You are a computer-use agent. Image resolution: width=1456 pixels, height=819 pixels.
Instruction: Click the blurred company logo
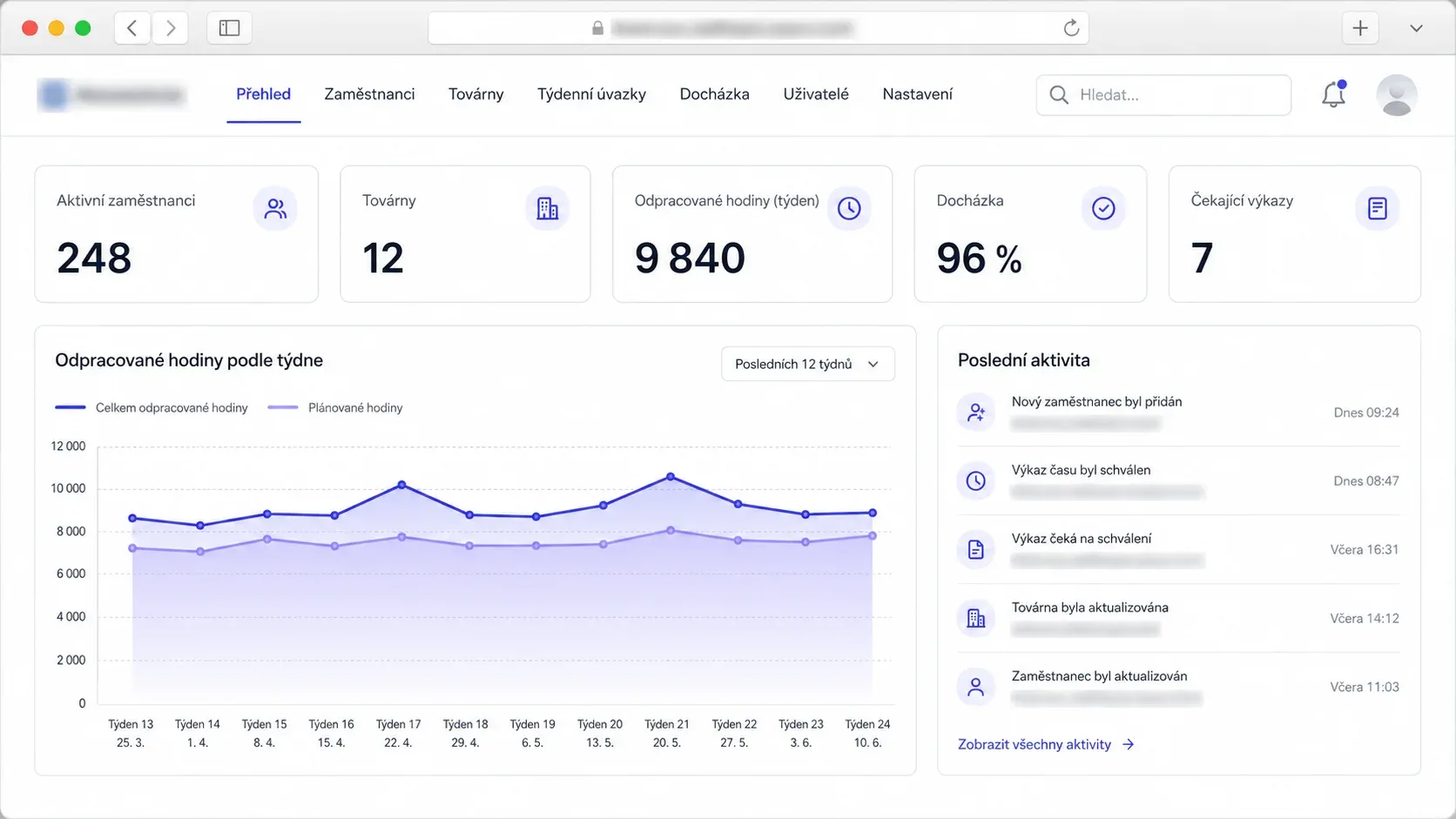pos(111,94)
